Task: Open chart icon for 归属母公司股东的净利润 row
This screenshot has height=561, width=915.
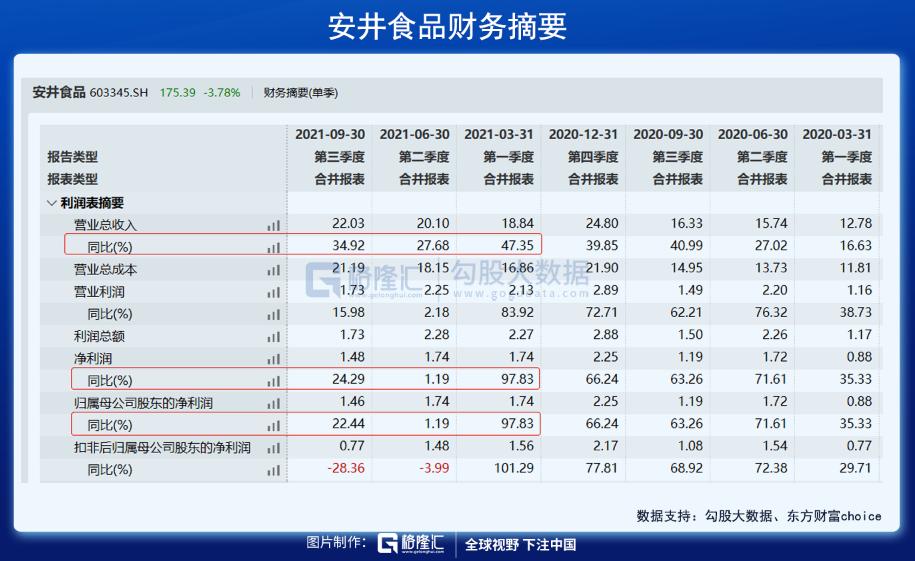Action: 274,403
